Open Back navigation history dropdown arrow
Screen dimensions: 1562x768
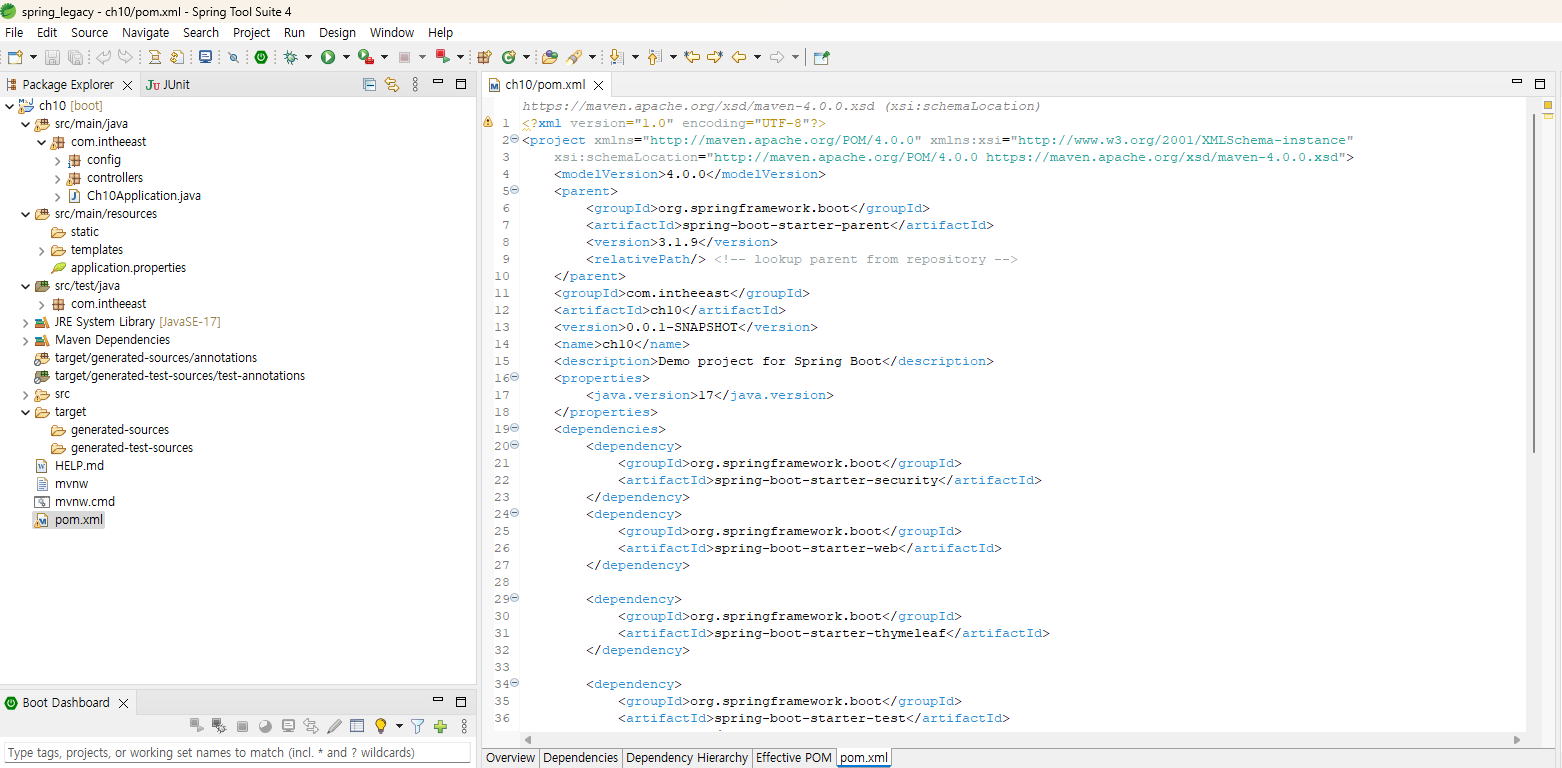(x=757, y=57)
